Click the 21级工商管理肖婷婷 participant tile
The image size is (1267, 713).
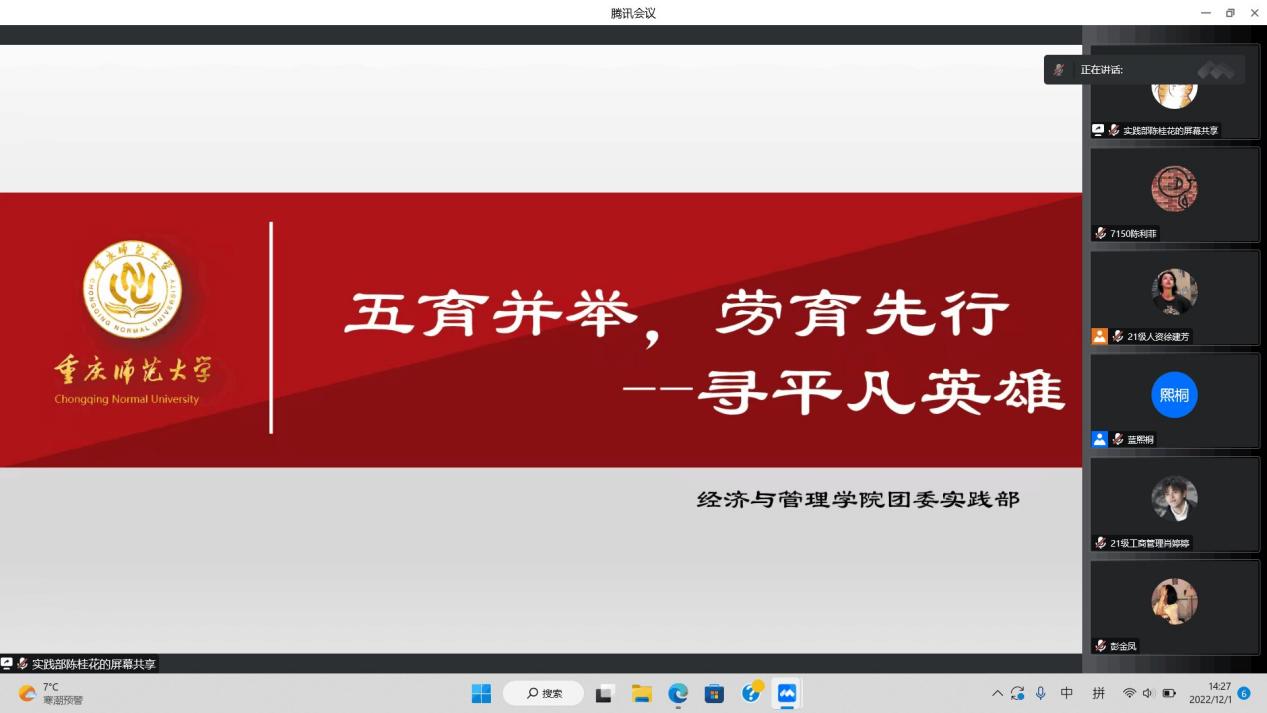coord(1174,503)
